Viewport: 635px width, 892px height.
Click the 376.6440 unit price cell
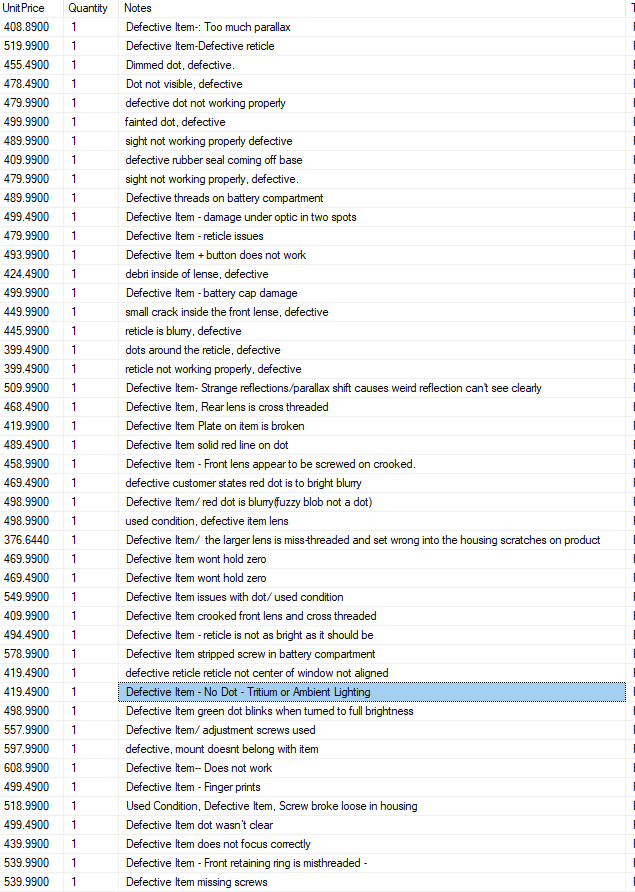tap(31, 540)
